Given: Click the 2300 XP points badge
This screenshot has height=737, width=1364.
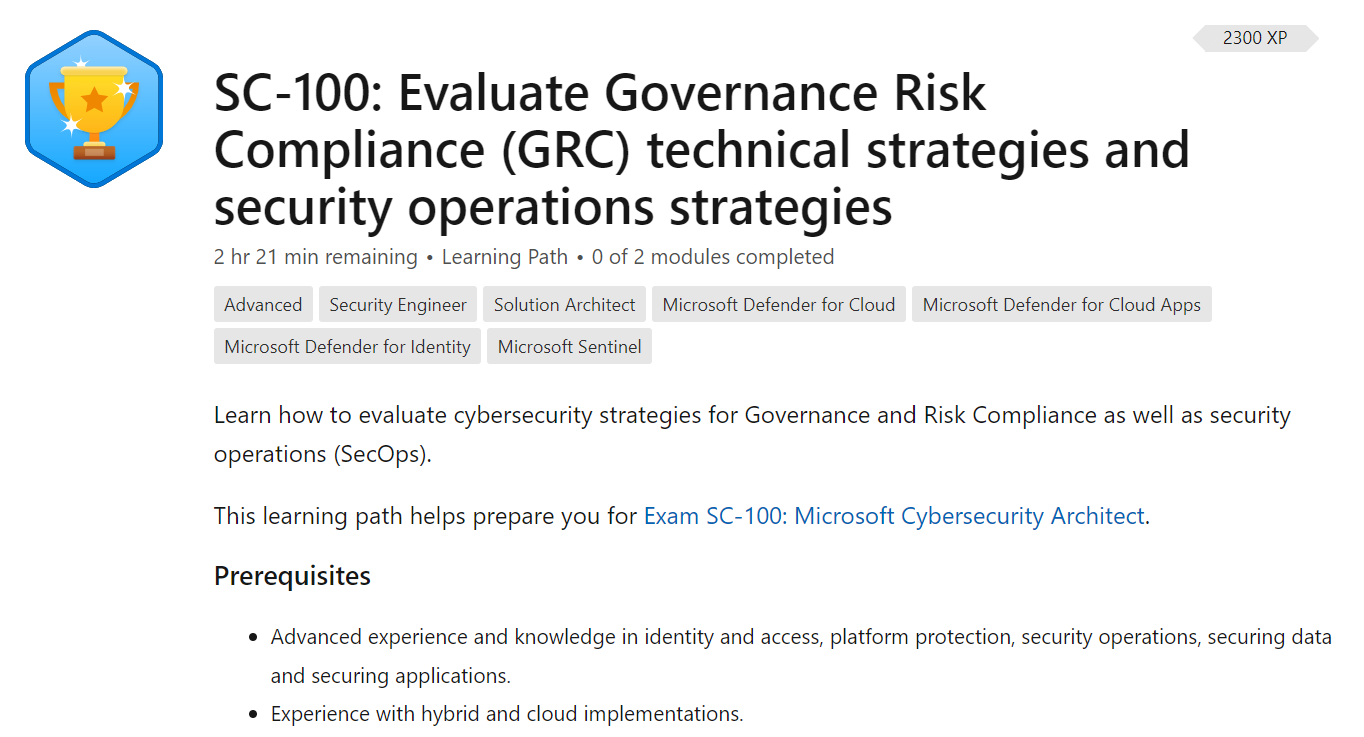Looking at the screenshot, I should pyautogui.click(x=1255, y=39).
